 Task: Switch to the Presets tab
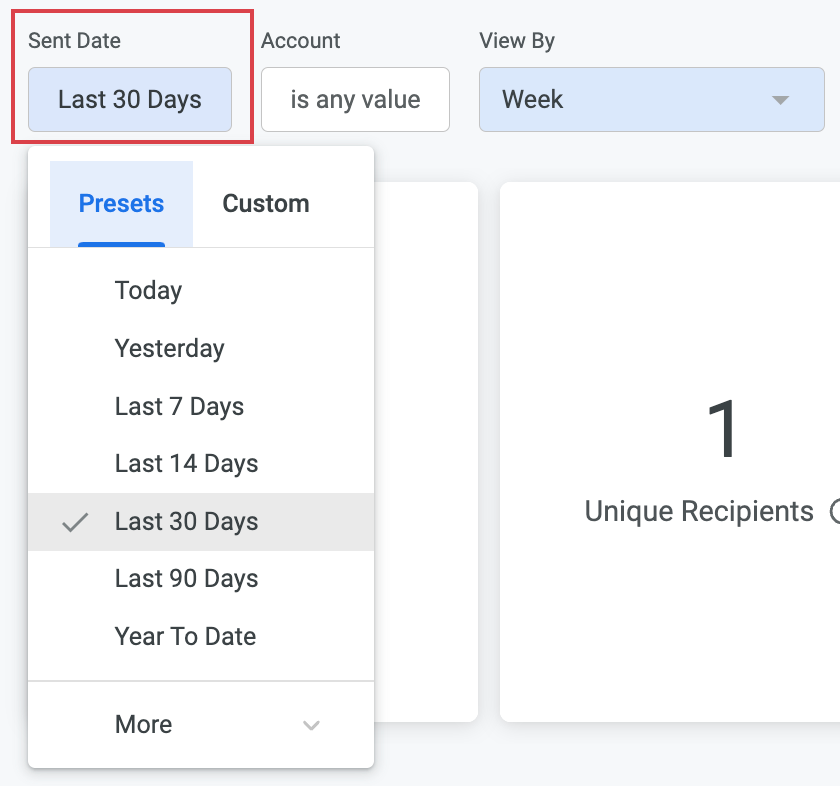pyautogui.click(x=121, y=204)
